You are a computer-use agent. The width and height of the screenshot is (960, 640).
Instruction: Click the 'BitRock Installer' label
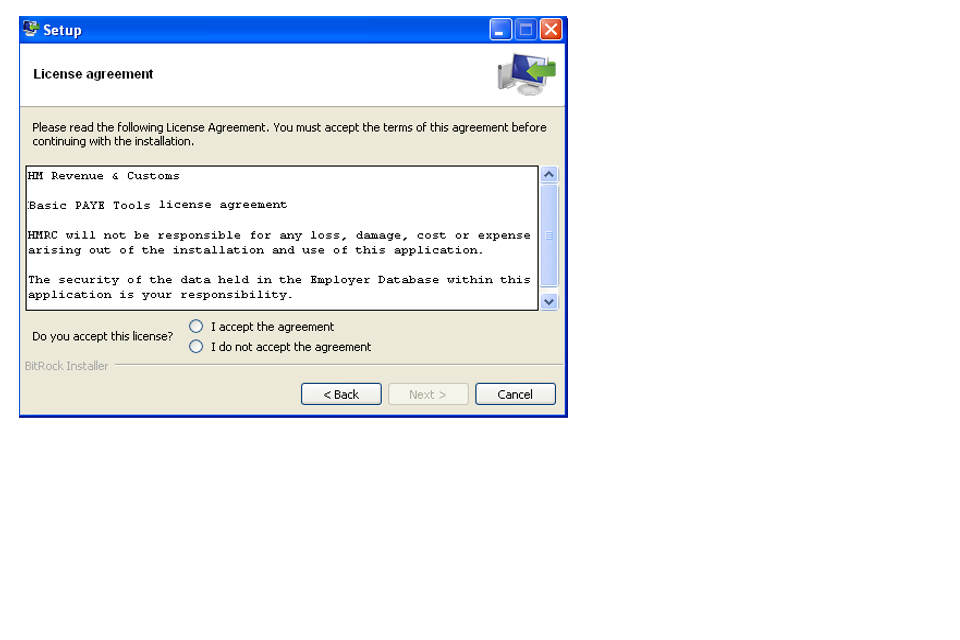(x=66, y=366)
